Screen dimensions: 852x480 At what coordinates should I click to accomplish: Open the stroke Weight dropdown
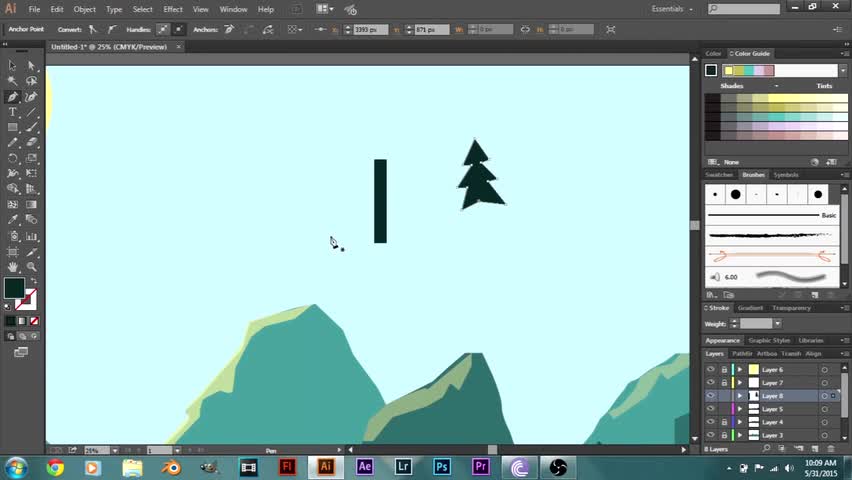(778, 324)
